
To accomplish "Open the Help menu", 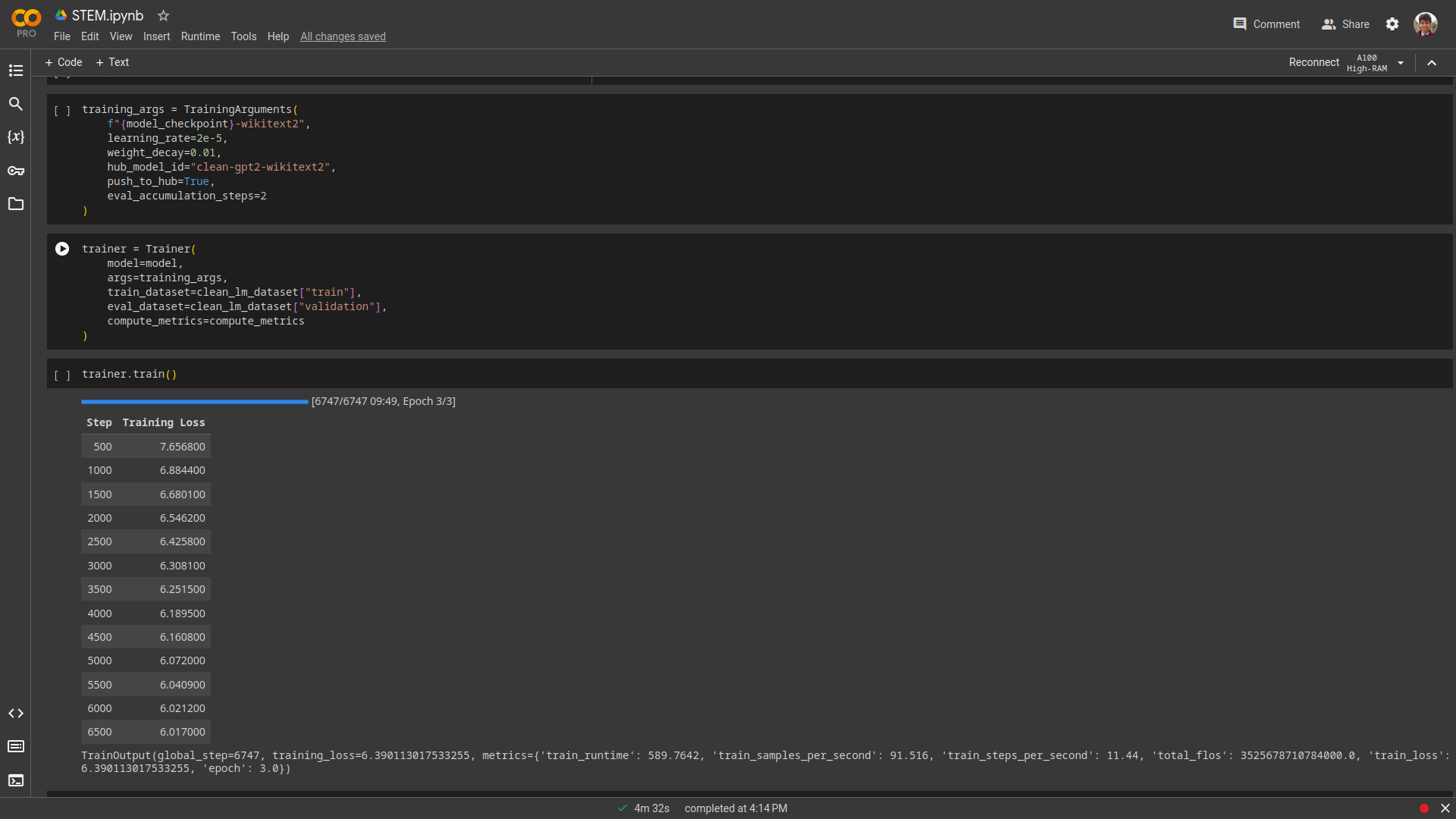I will [278, 36].
